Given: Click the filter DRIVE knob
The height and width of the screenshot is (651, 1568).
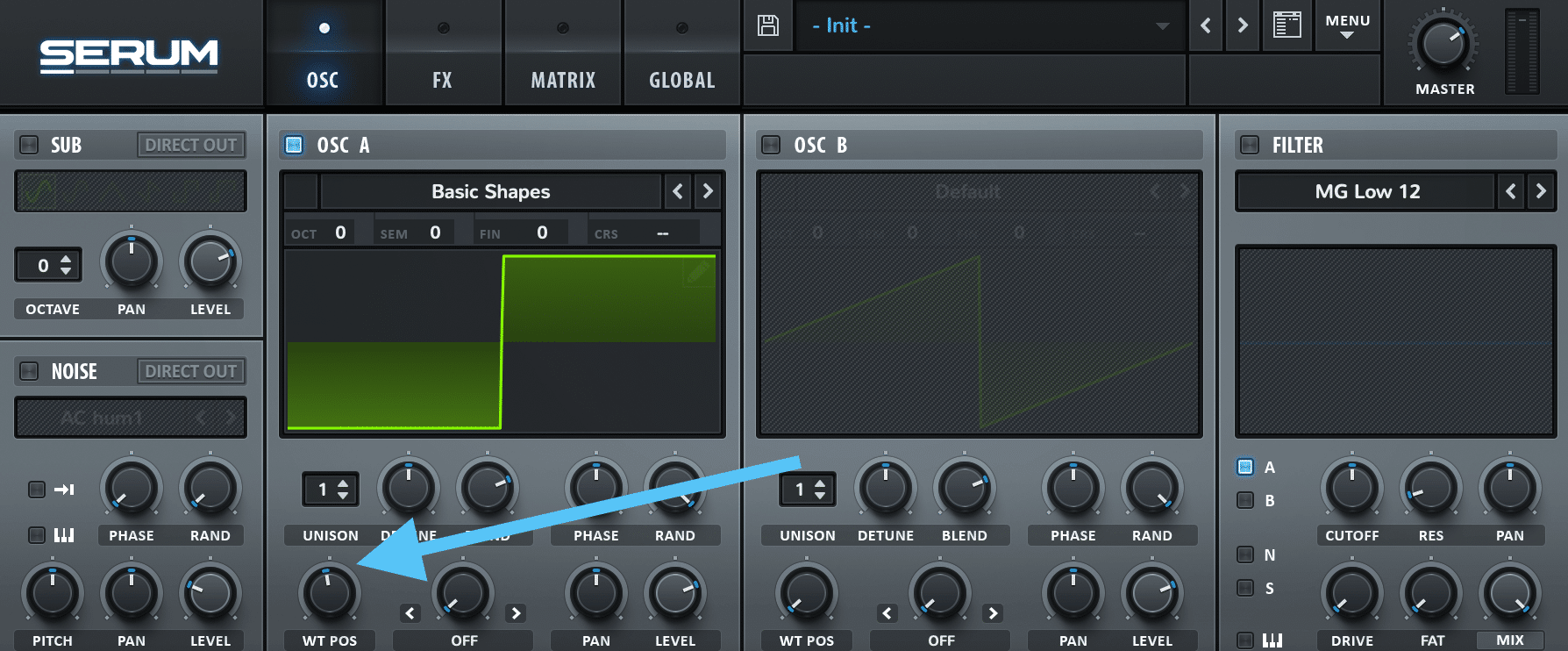Looking at the screenshot, I should coord(1351,593).
